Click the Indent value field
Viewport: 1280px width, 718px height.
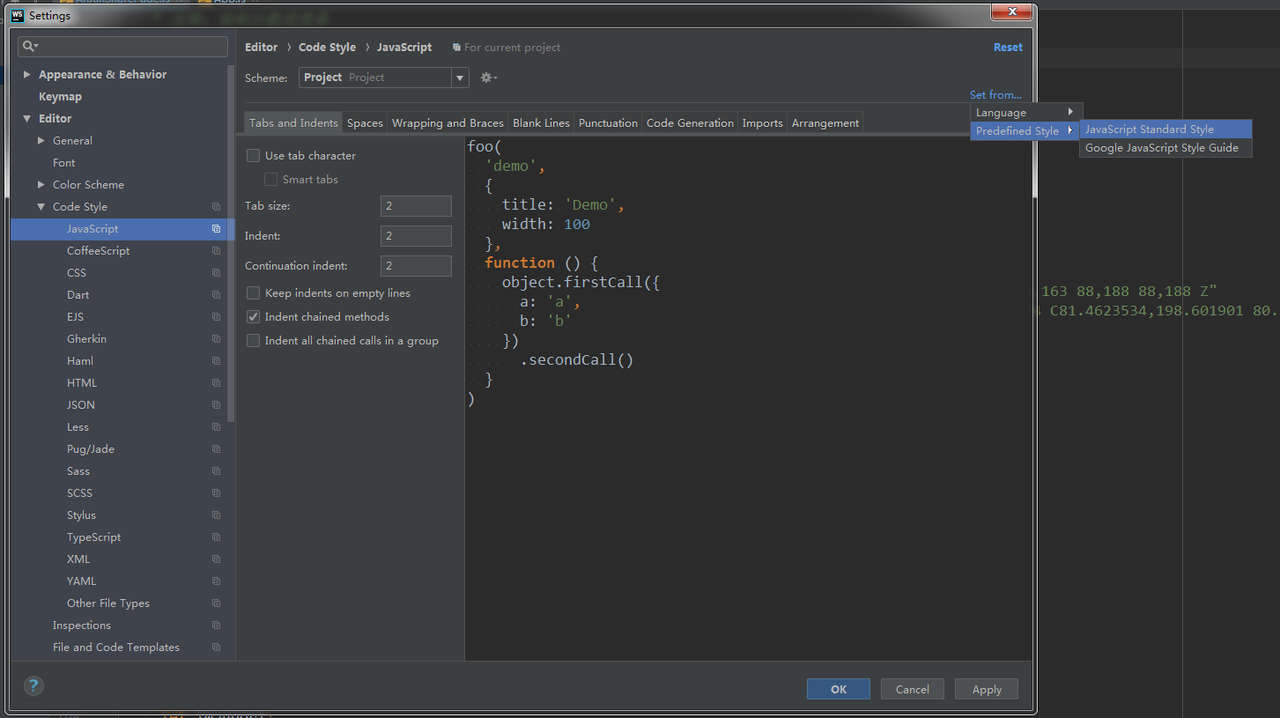point(416,236)
